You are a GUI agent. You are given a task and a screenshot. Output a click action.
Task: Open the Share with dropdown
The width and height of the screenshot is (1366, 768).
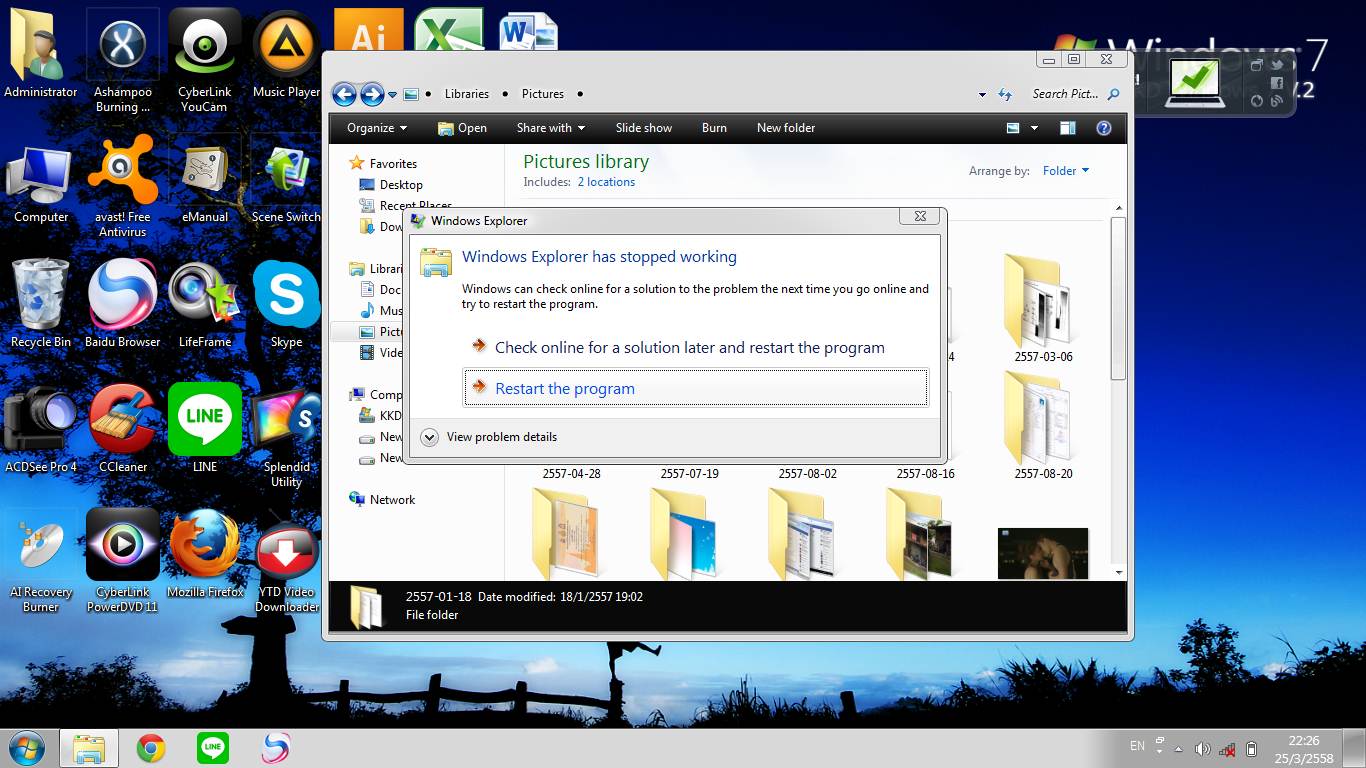point(551,128)
